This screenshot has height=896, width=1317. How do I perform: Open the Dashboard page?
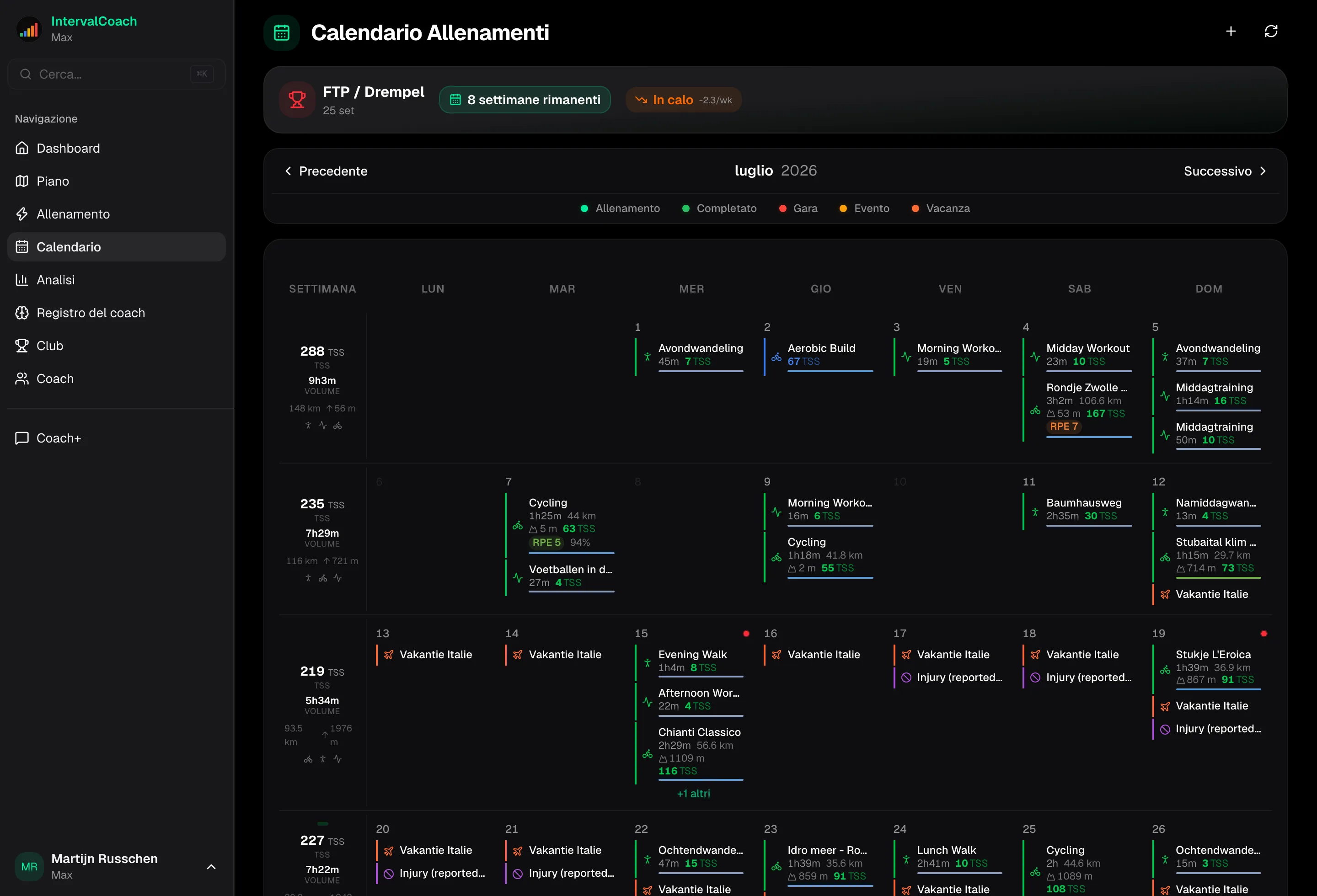(x=116, y=149)
